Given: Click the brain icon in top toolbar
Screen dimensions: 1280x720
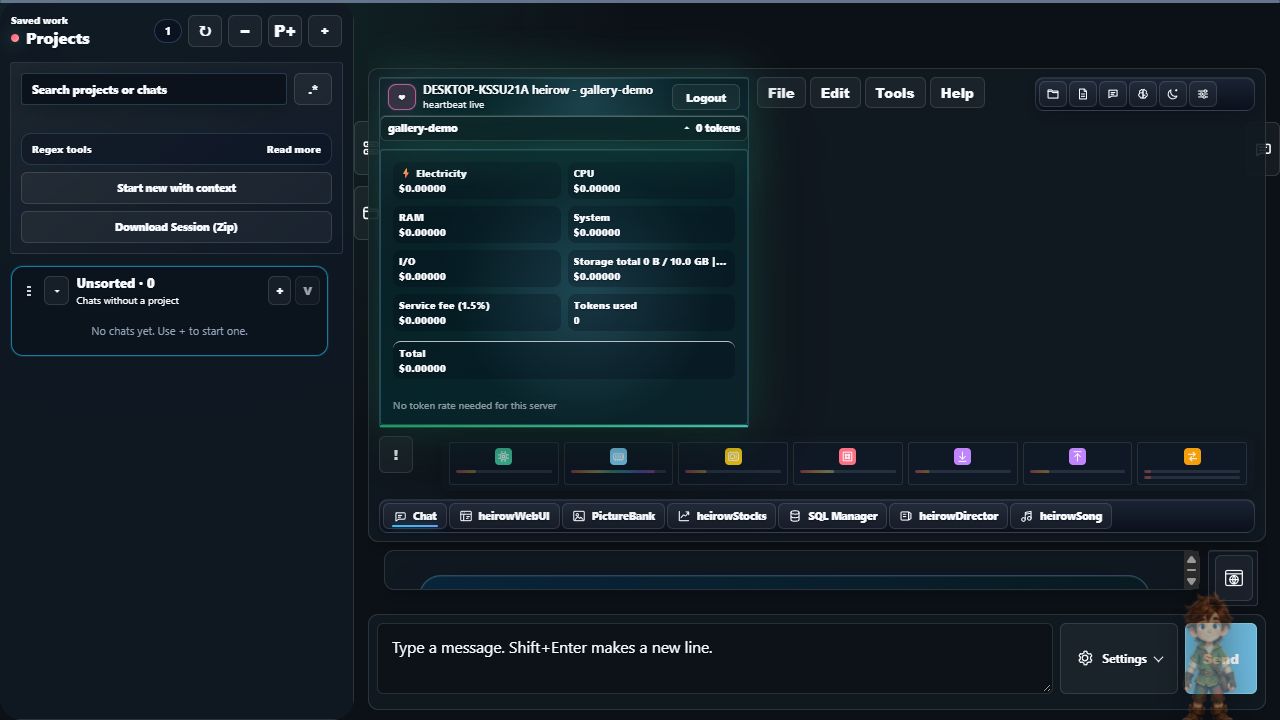Looking at the screenshot, I should (1143, 94).
